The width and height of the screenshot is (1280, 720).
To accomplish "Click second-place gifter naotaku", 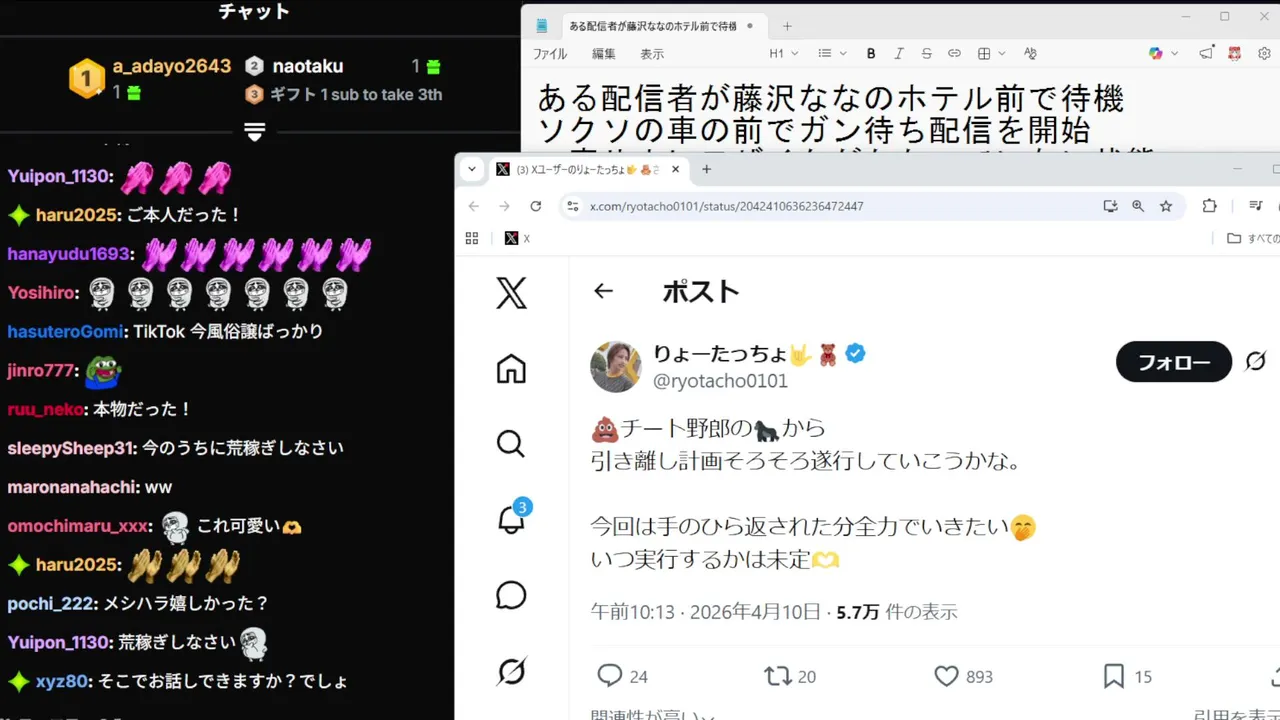I will coord(307,66).
